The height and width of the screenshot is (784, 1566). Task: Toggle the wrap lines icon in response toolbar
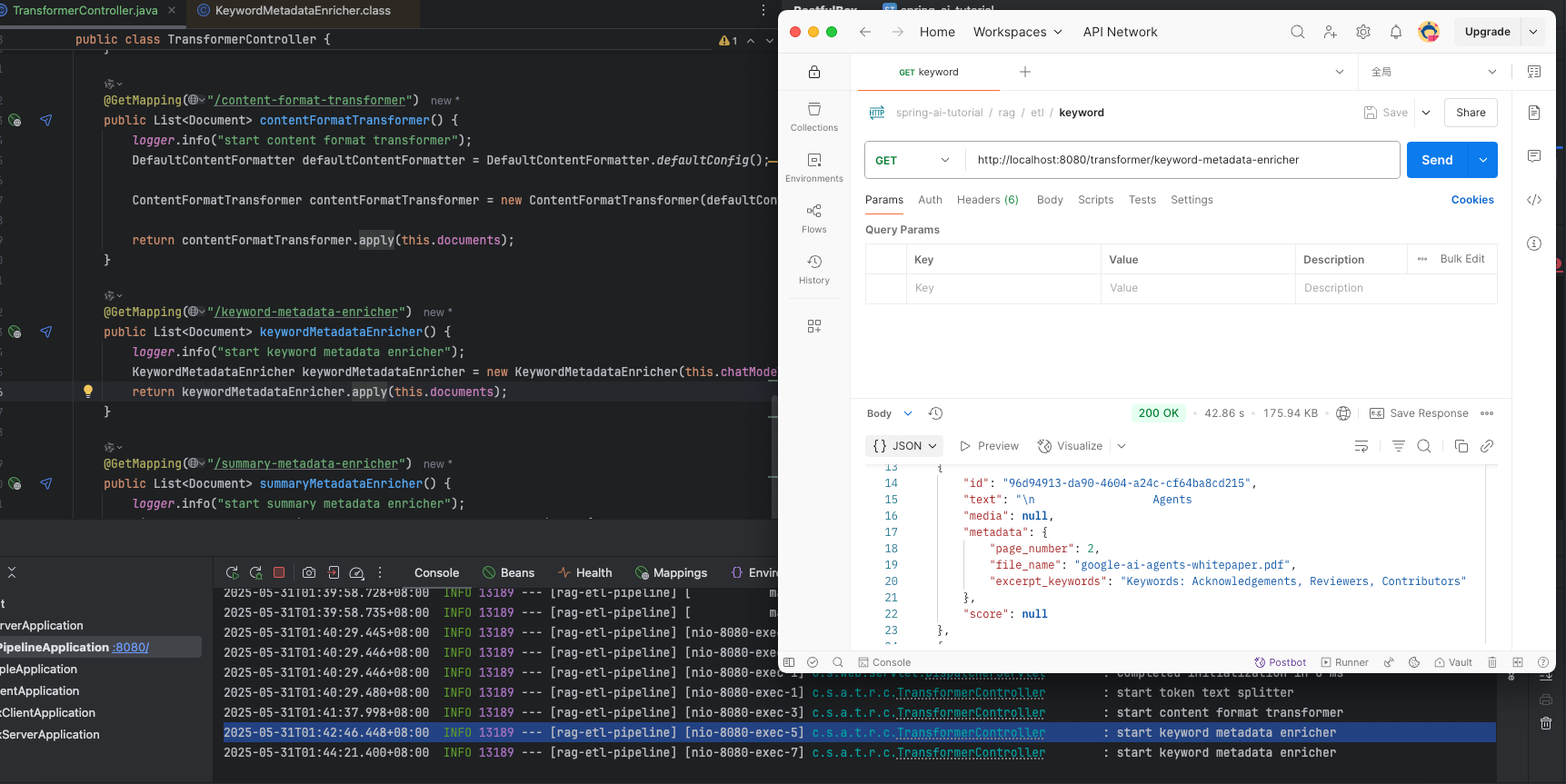click(x=1362, y=446)
